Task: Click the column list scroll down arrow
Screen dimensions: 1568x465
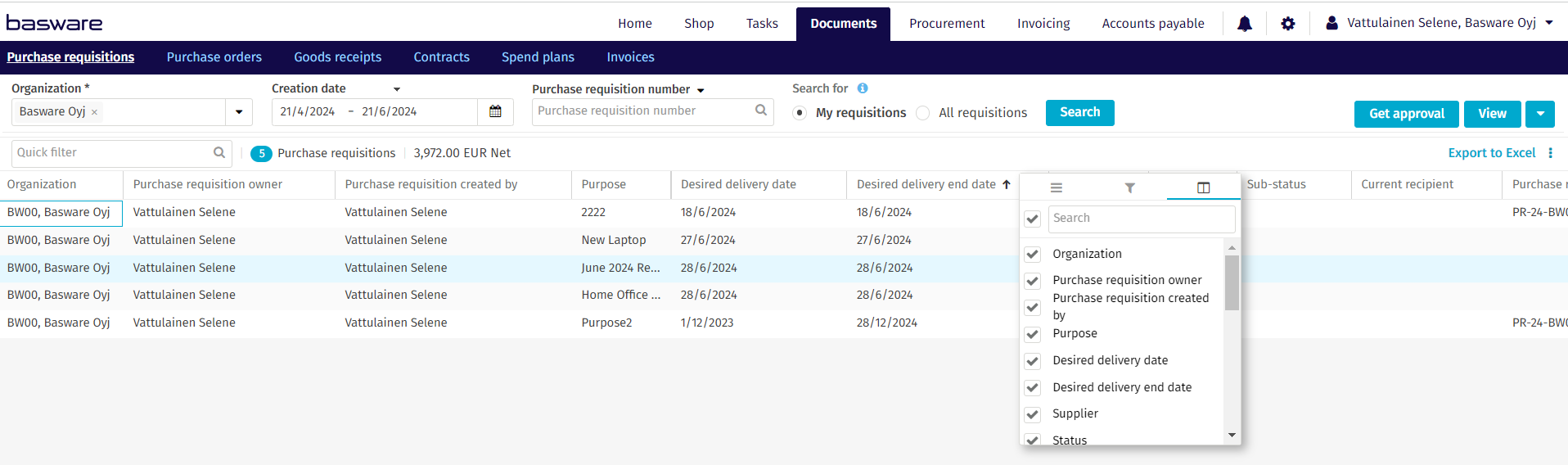Action: point(1232,436)
